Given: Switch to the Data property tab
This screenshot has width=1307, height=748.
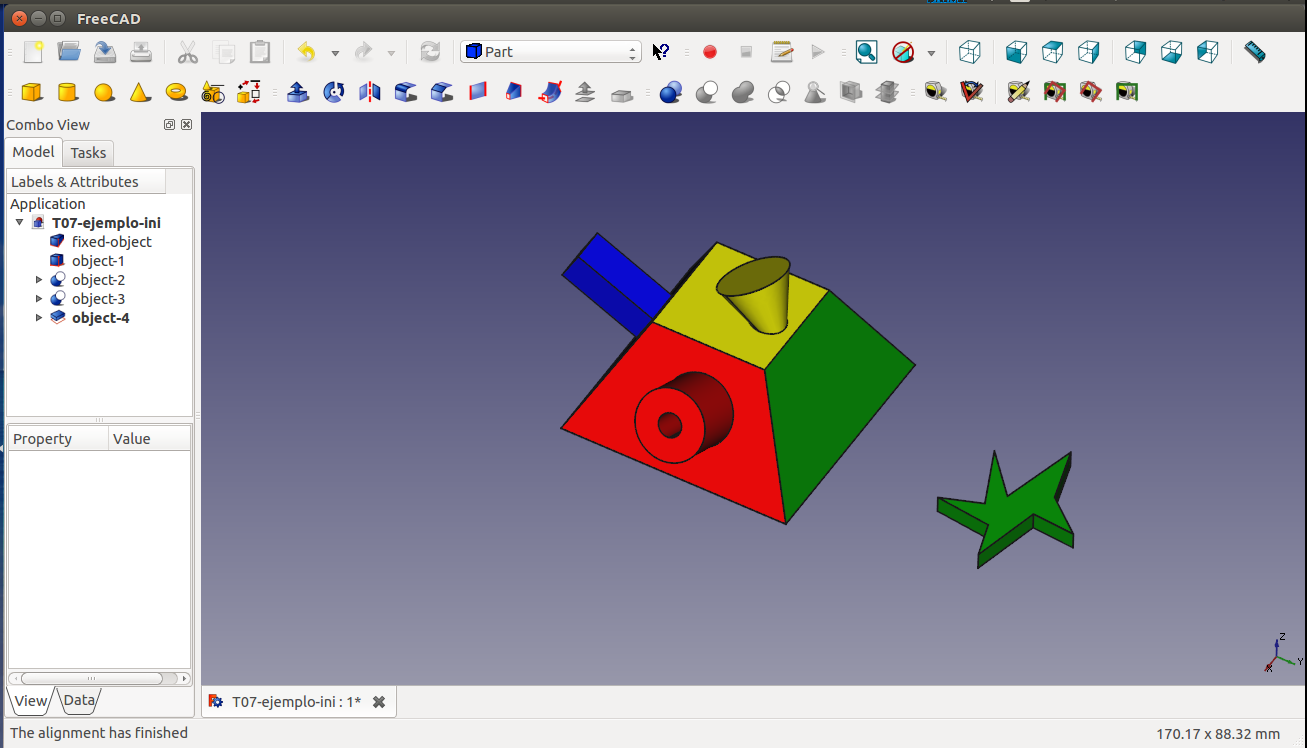Looking at the screenshot, I should (x=79, y=700).
